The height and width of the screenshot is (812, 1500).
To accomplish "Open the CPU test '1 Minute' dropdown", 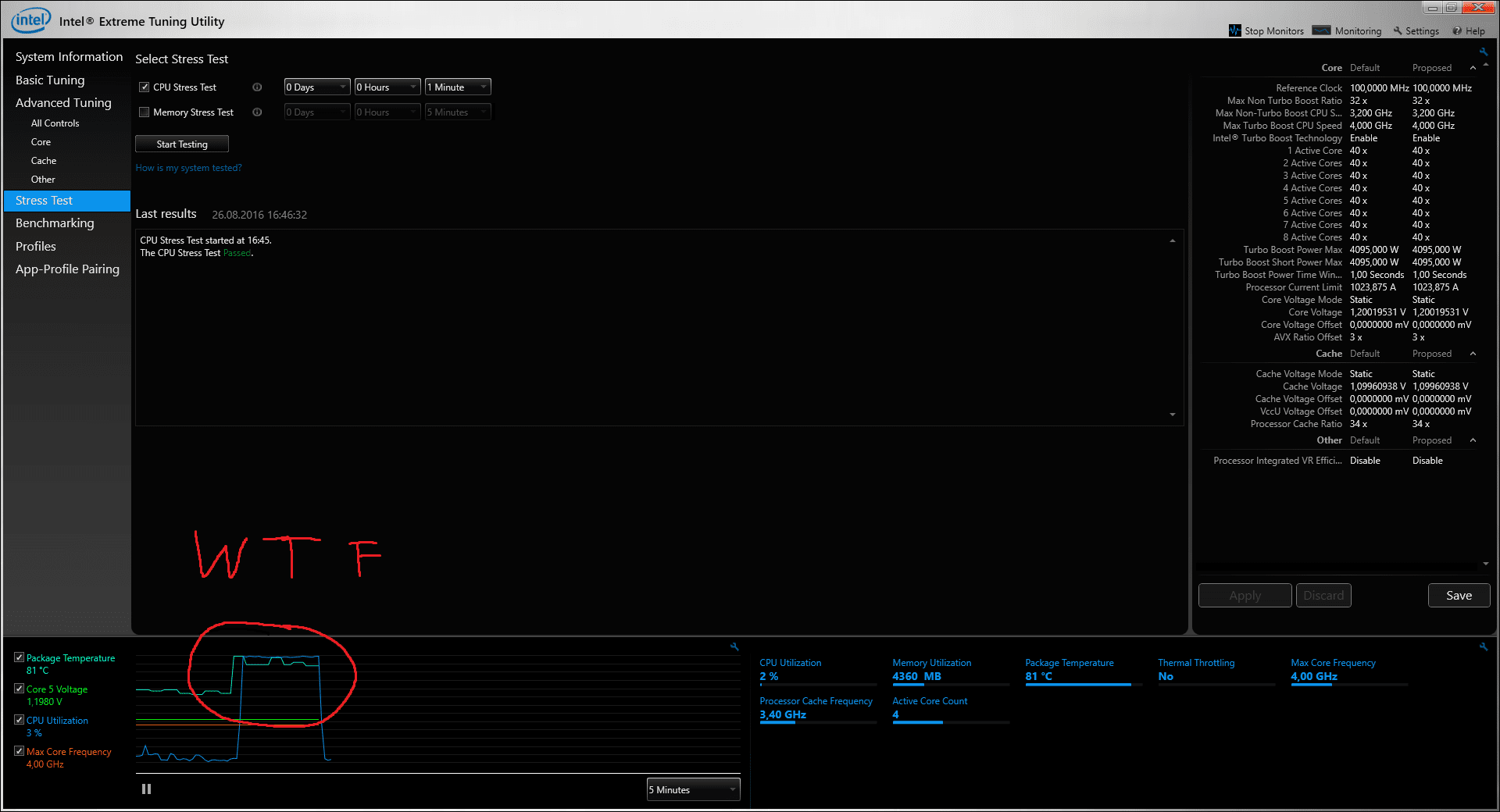I will coord(458,87).
